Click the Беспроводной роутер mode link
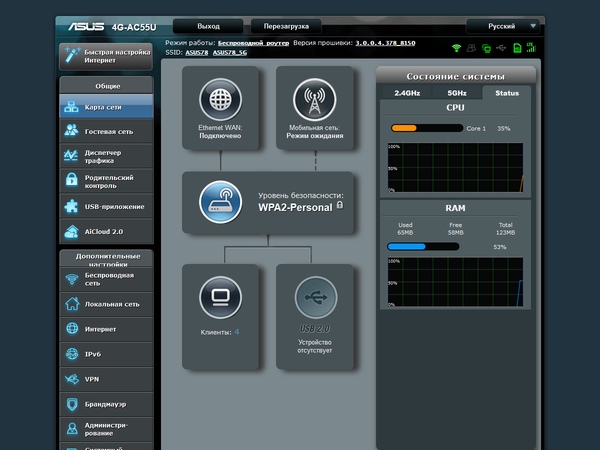The height and width of the screenshot is (450, 600). pos(253,43)
